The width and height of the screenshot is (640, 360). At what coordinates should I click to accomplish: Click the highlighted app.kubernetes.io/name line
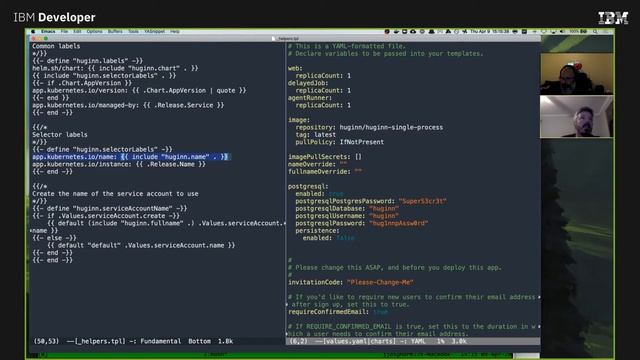pos(130,157)
